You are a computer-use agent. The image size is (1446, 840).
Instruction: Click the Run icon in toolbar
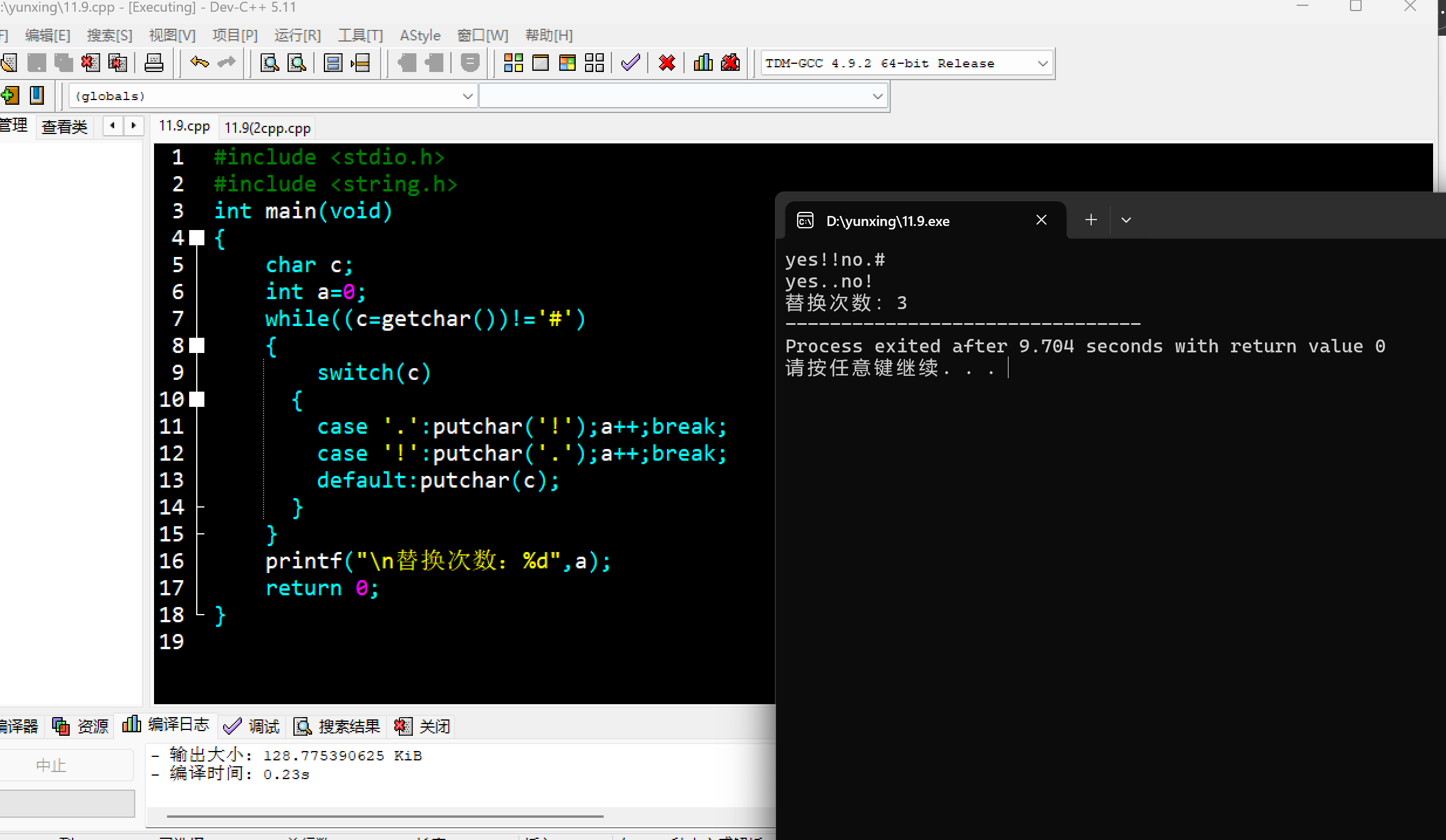coord(540,63)
